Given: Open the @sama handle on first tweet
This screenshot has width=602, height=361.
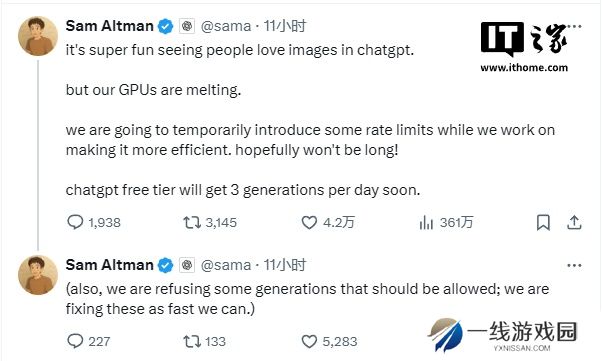Looking at the screenshot, I should 226,26.
